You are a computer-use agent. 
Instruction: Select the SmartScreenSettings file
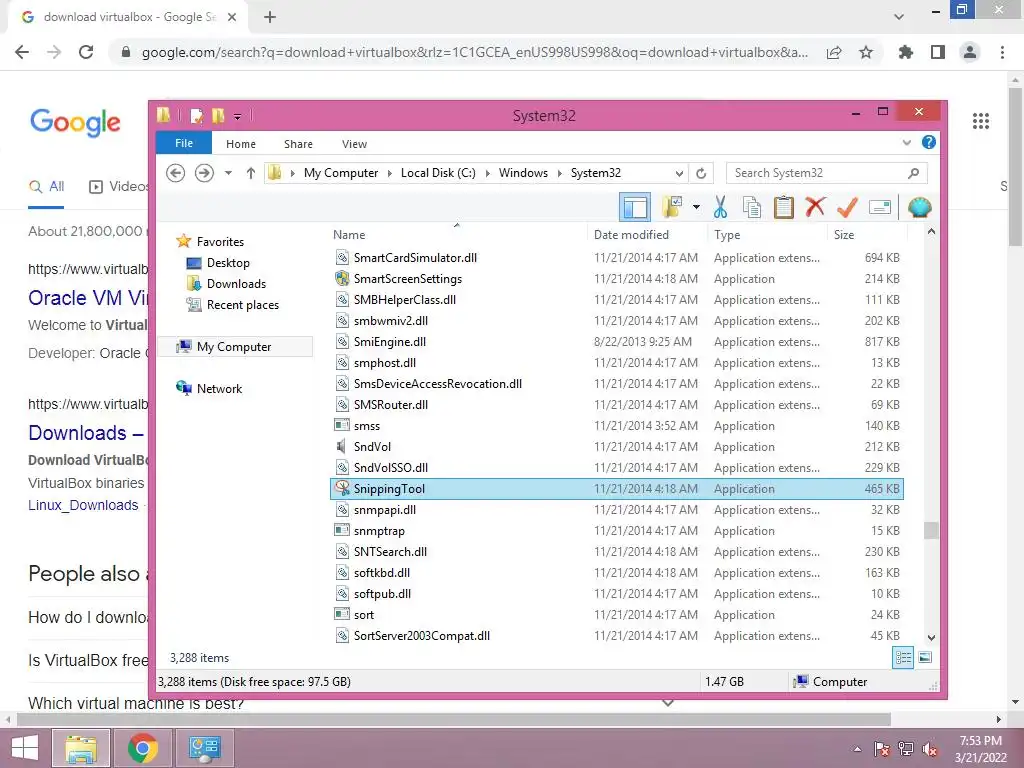616,279
